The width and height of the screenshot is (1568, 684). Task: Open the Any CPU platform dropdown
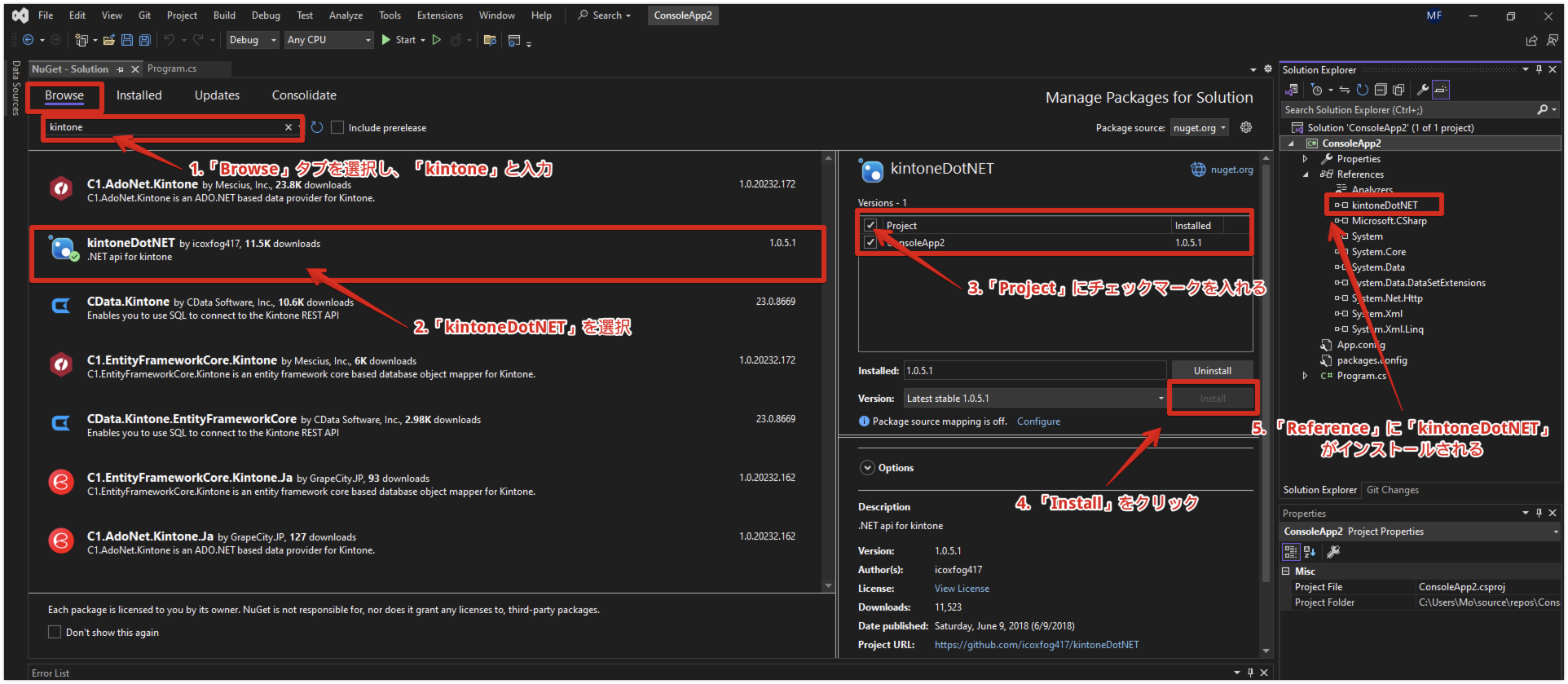[x=329, y=40]
